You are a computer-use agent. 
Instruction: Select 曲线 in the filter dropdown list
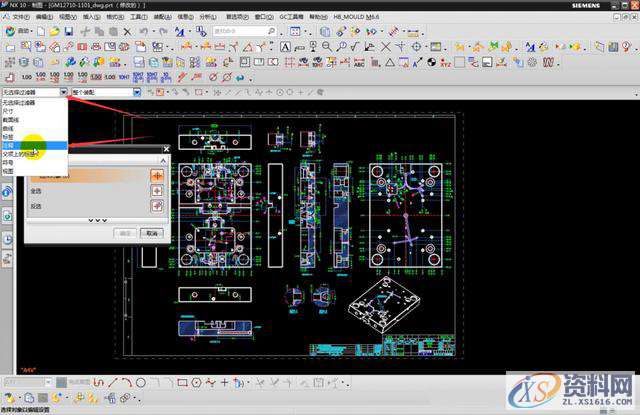click(x=9, y=128)
